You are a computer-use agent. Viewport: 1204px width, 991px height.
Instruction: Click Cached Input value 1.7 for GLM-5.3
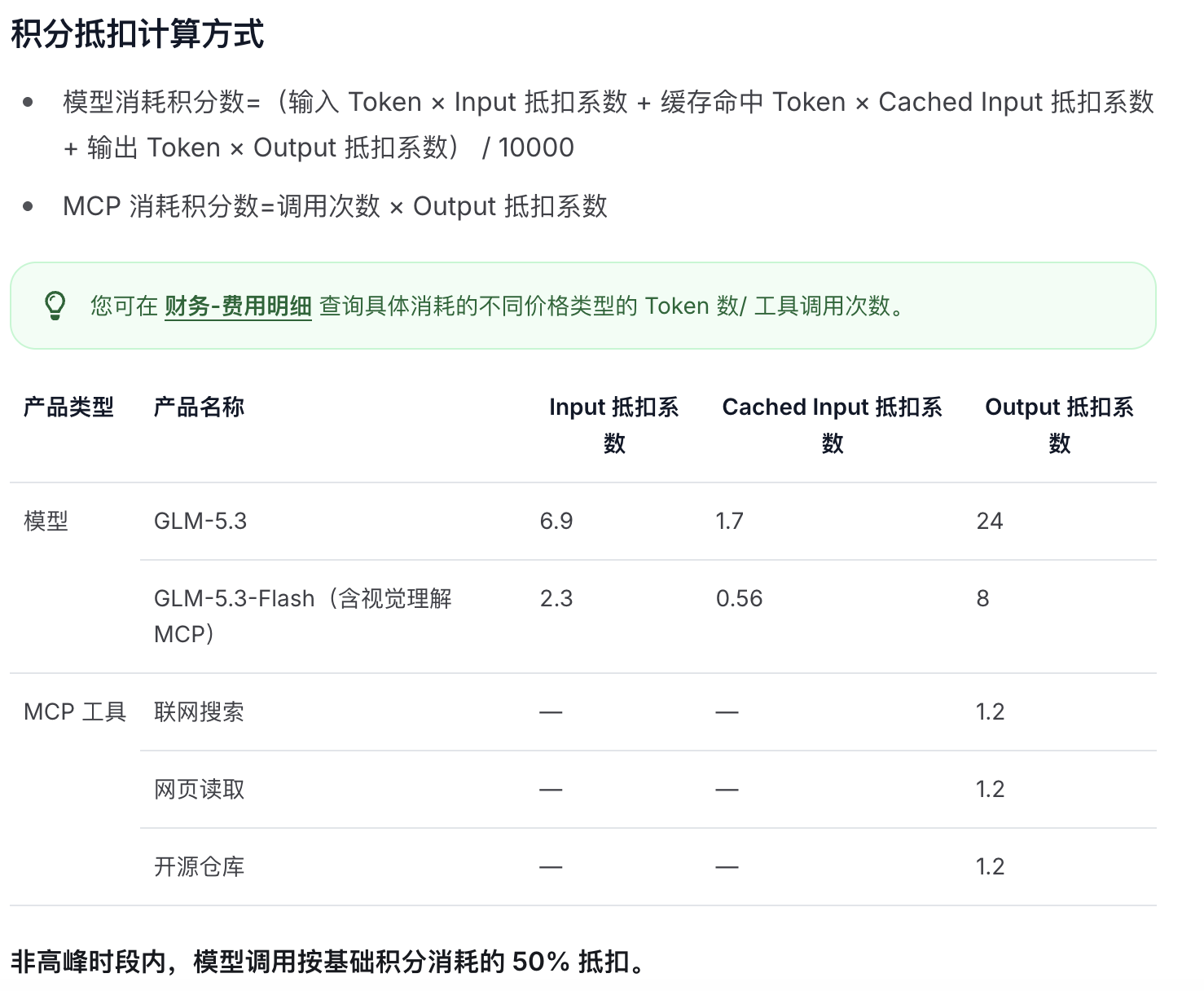tap(729, 521)
